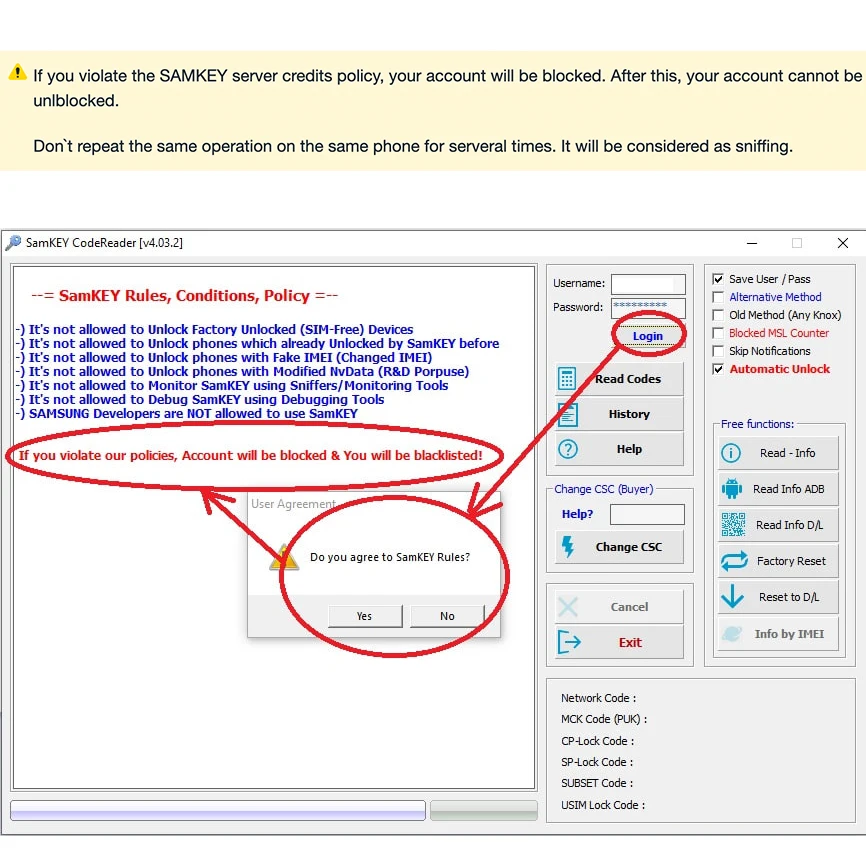Click the 'User Agreement' dialog title
The height and width of the screenshot is (866, 866).
coord(293,504)
